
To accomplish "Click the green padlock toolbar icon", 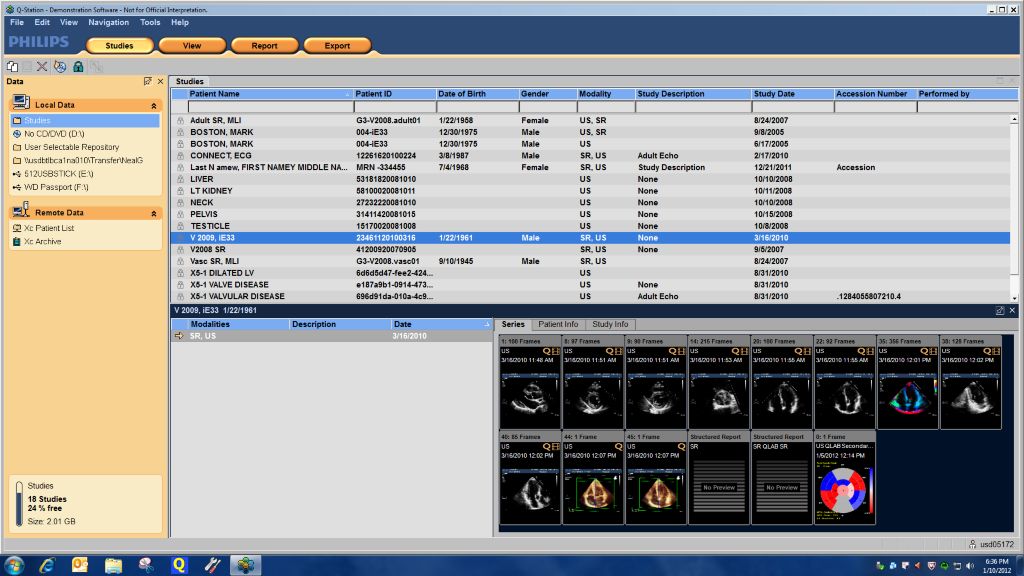I will pos(78,67).
